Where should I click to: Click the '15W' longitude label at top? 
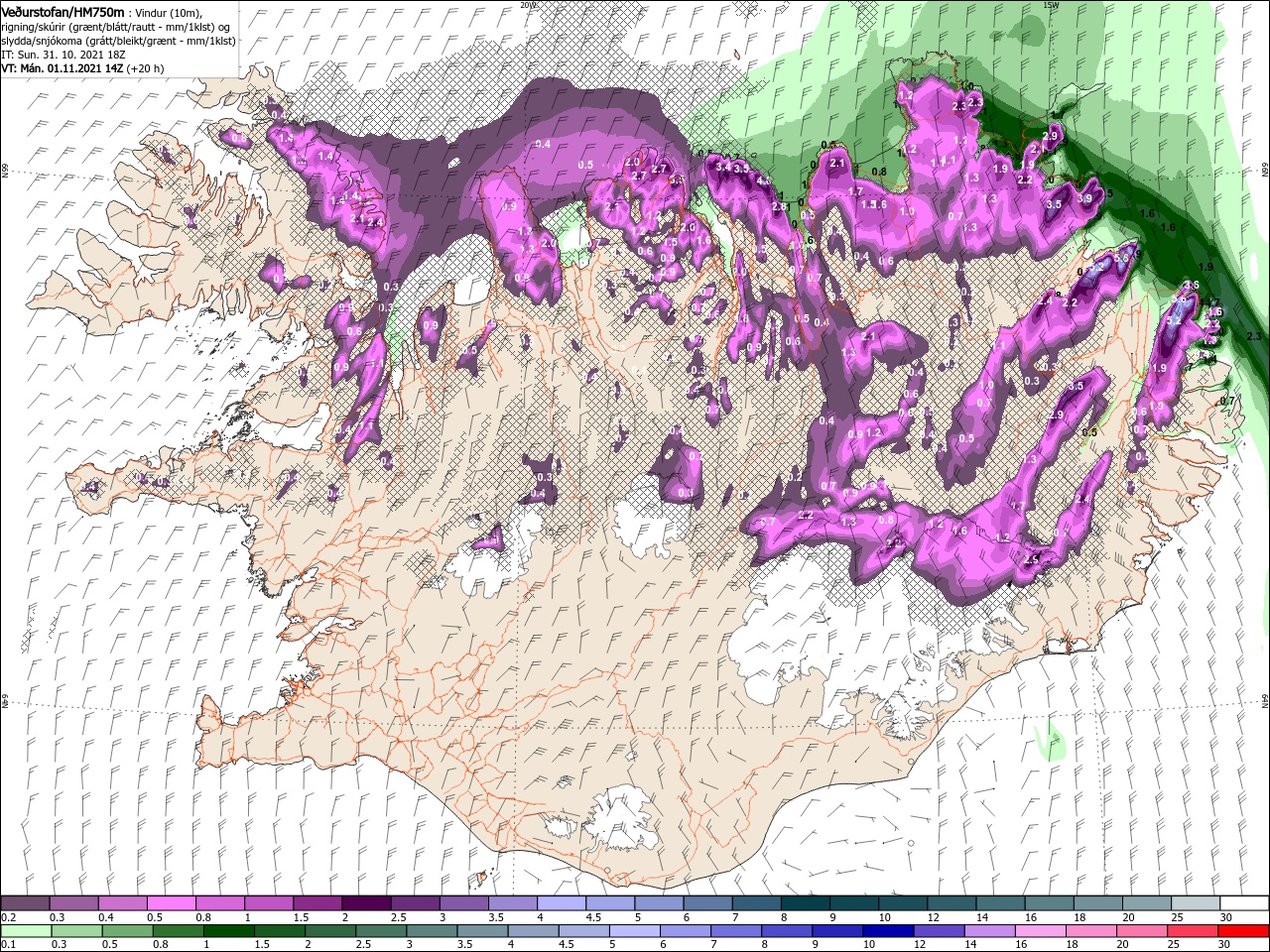pos(1051,5)
